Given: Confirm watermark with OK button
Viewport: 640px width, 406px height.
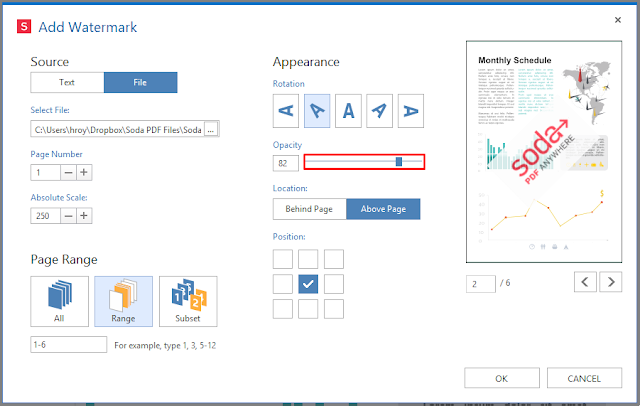Looking at the screenshot, I should click(502, 378).
